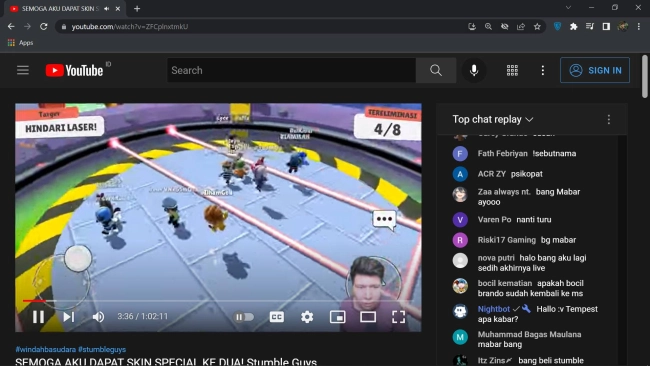Share this page from address bar

coord(521,27)
